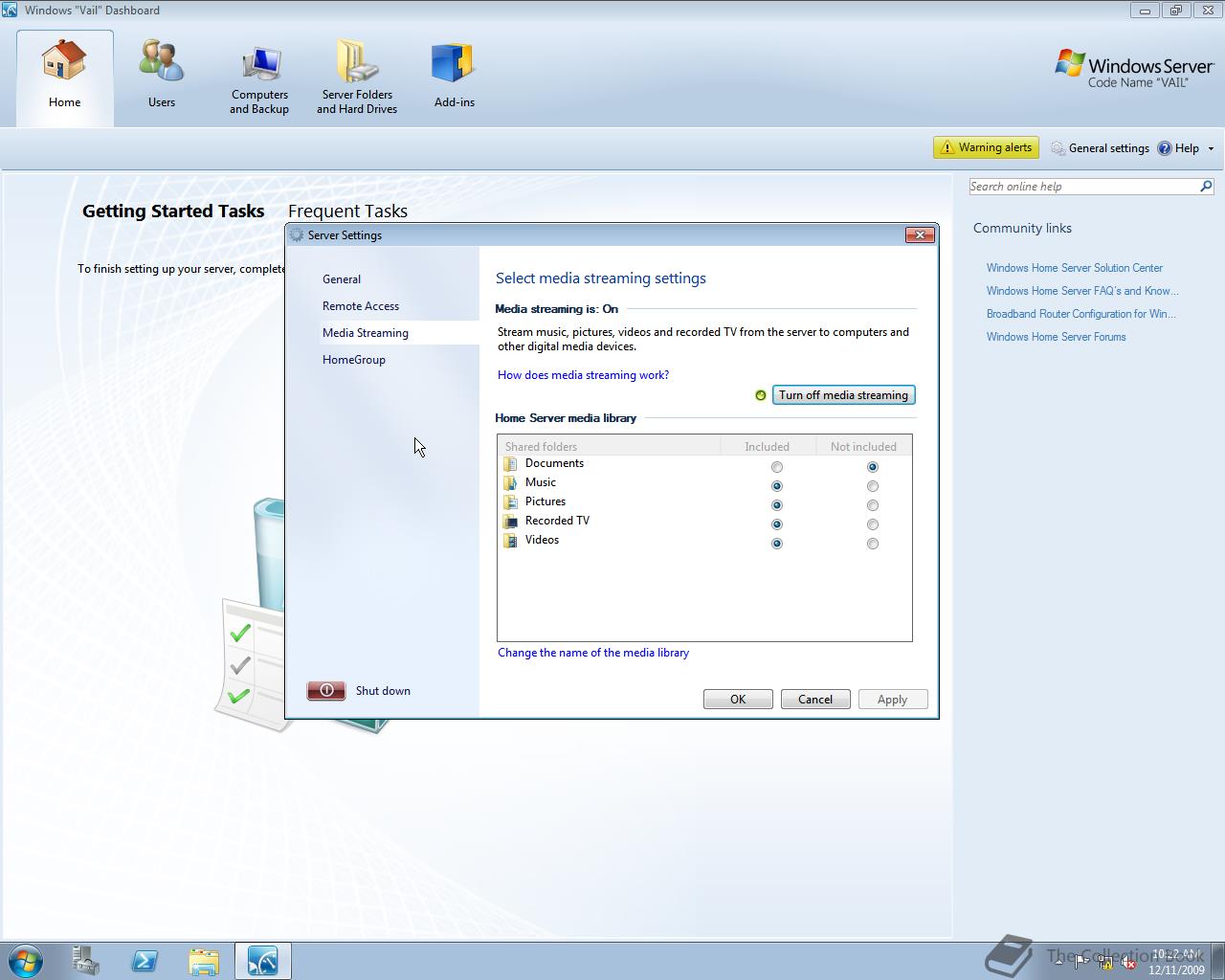Set Pictures folder to Included

click(777, 505)
